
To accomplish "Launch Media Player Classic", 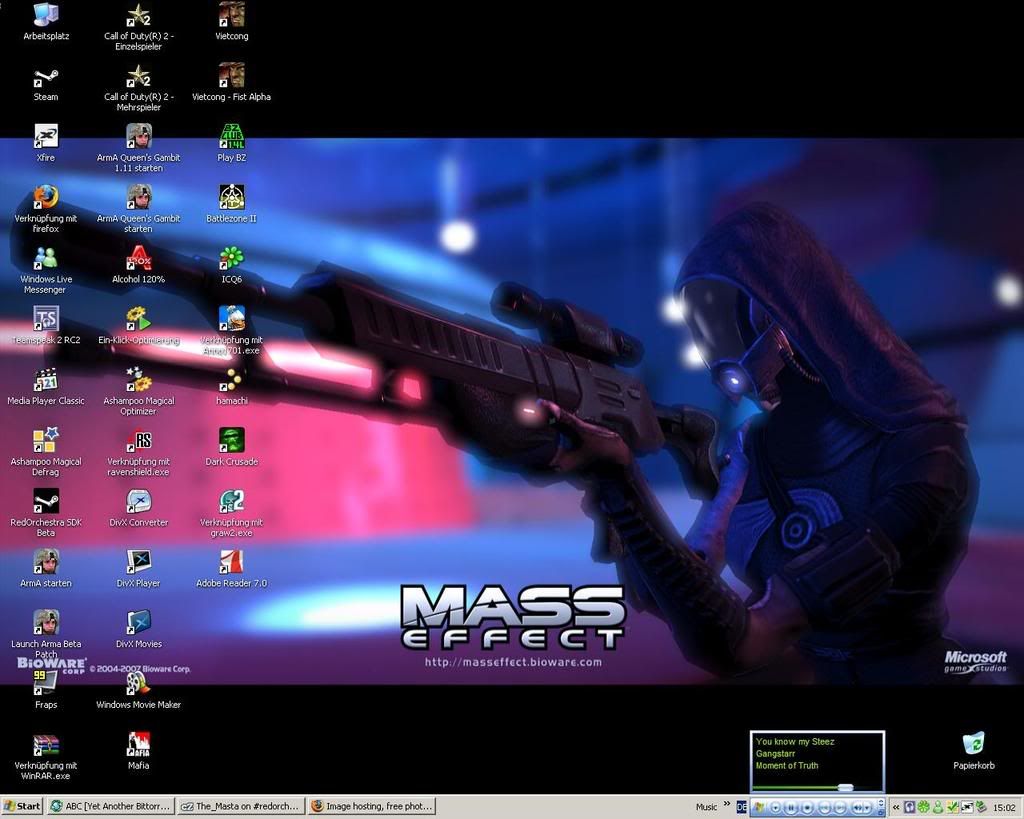I will (x=45, y=381).
